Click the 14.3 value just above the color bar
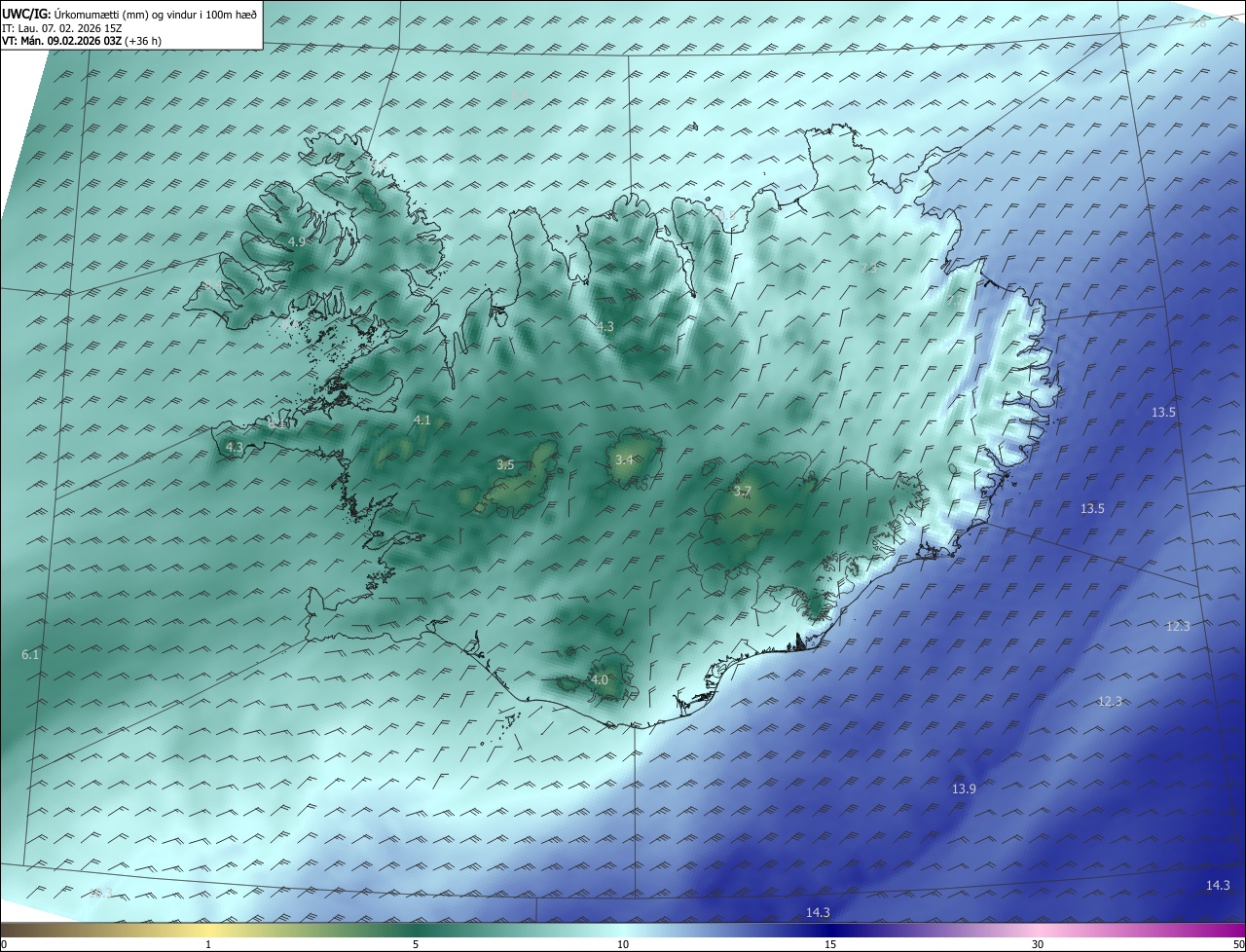 click(818, 912)
